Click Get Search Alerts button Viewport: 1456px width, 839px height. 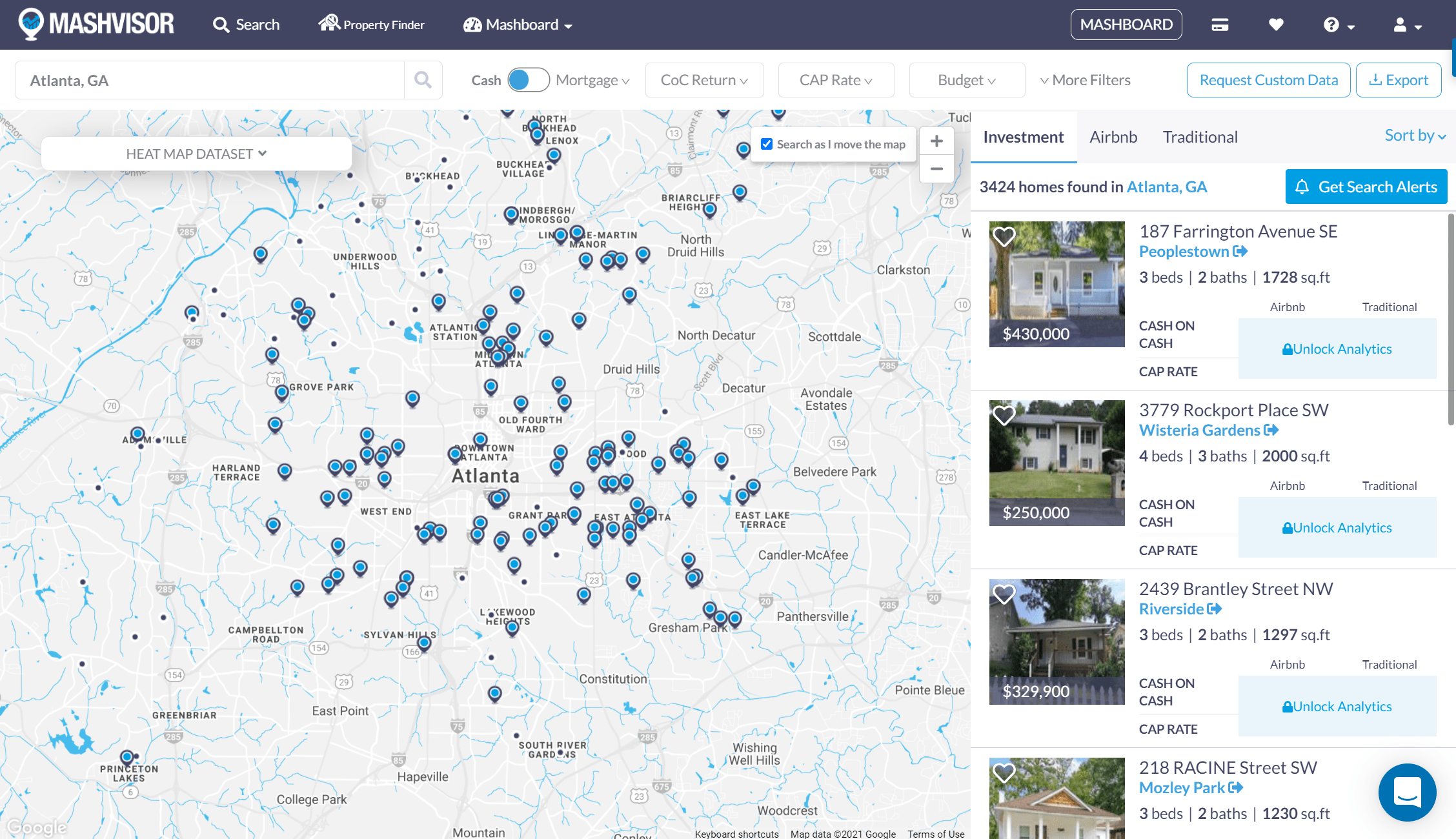tap(1366, 187)
